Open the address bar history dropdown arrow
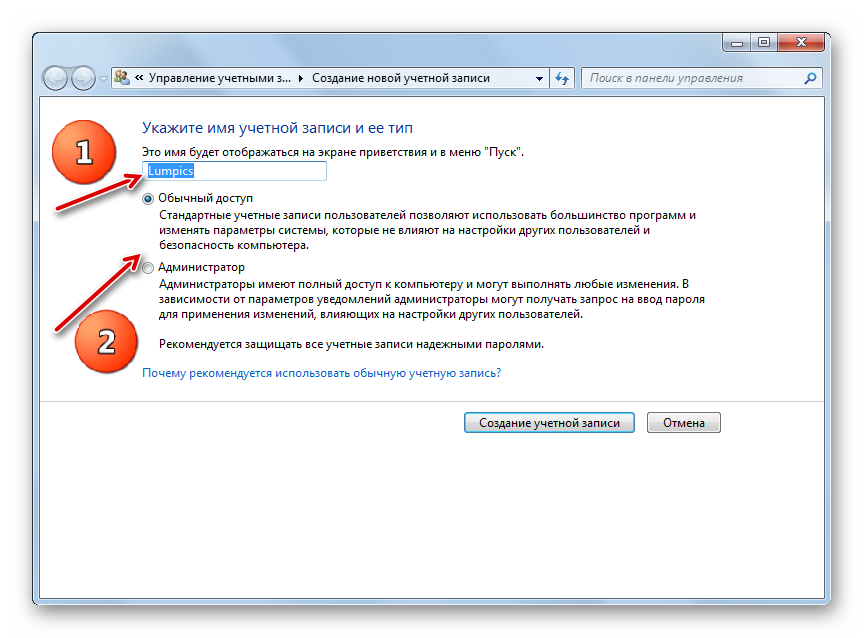 pyautogui.click(x=539, y=78)
